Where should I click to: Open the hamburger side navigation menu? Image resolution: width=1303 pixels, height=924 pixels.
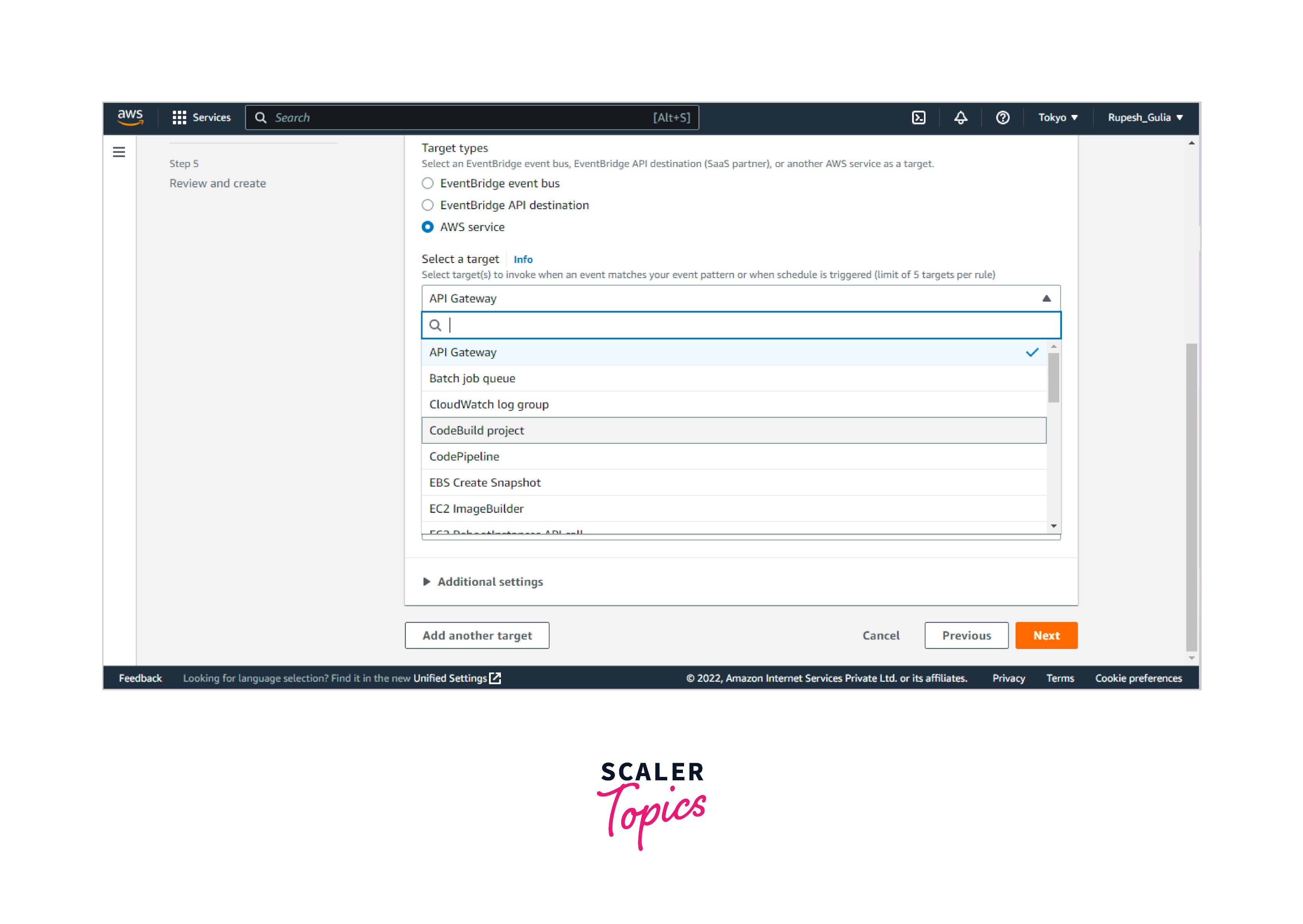coord(119,152)
